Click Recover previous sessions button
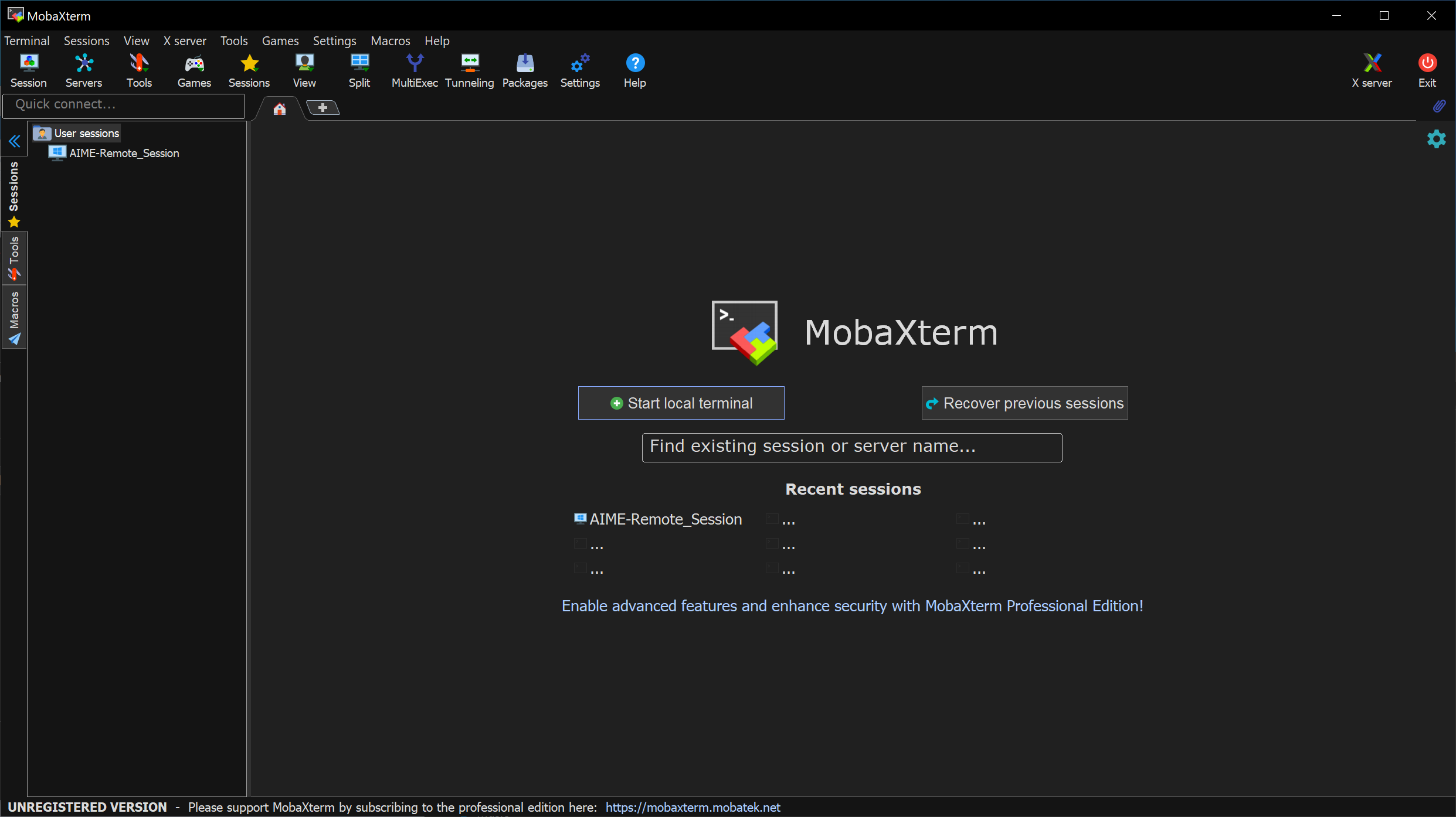This screenshot has width=1456, height=817. click(x=1024, y=403)
